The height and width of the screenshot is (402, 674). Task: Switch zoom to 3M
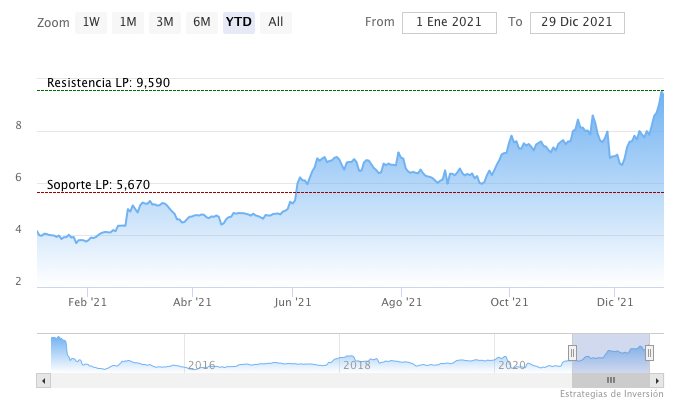(165, 22)
